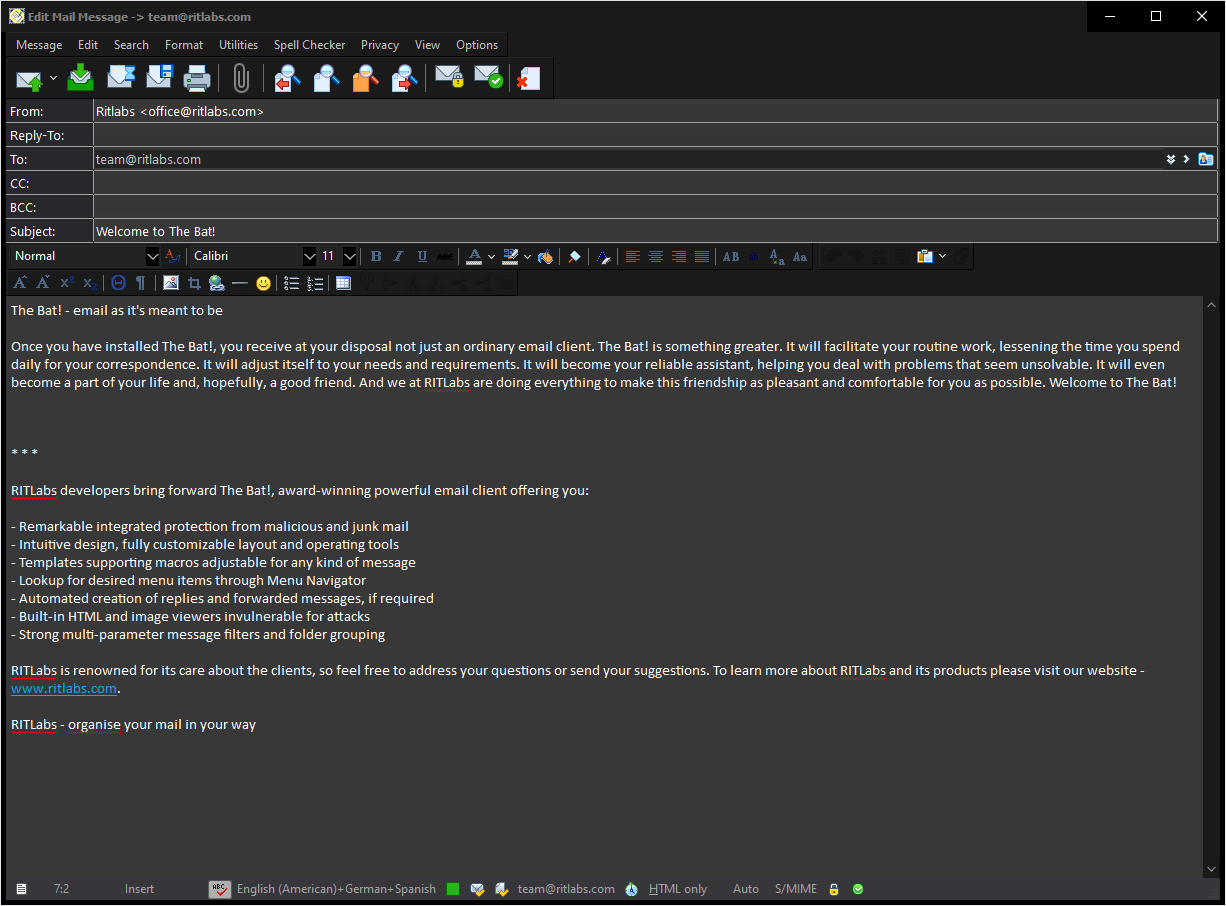Click the HTML only format status button
This screenshot has width=1226, height=906.
677,889
